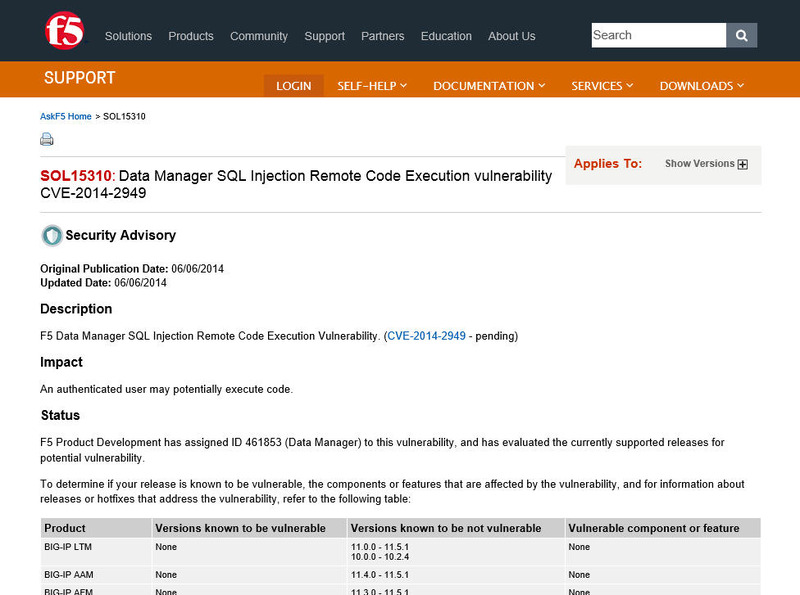The height and width of the screenshot is (595, 800).
Task: Visit the Partners page
Action: pyautogui.click(x=383, y=36)
